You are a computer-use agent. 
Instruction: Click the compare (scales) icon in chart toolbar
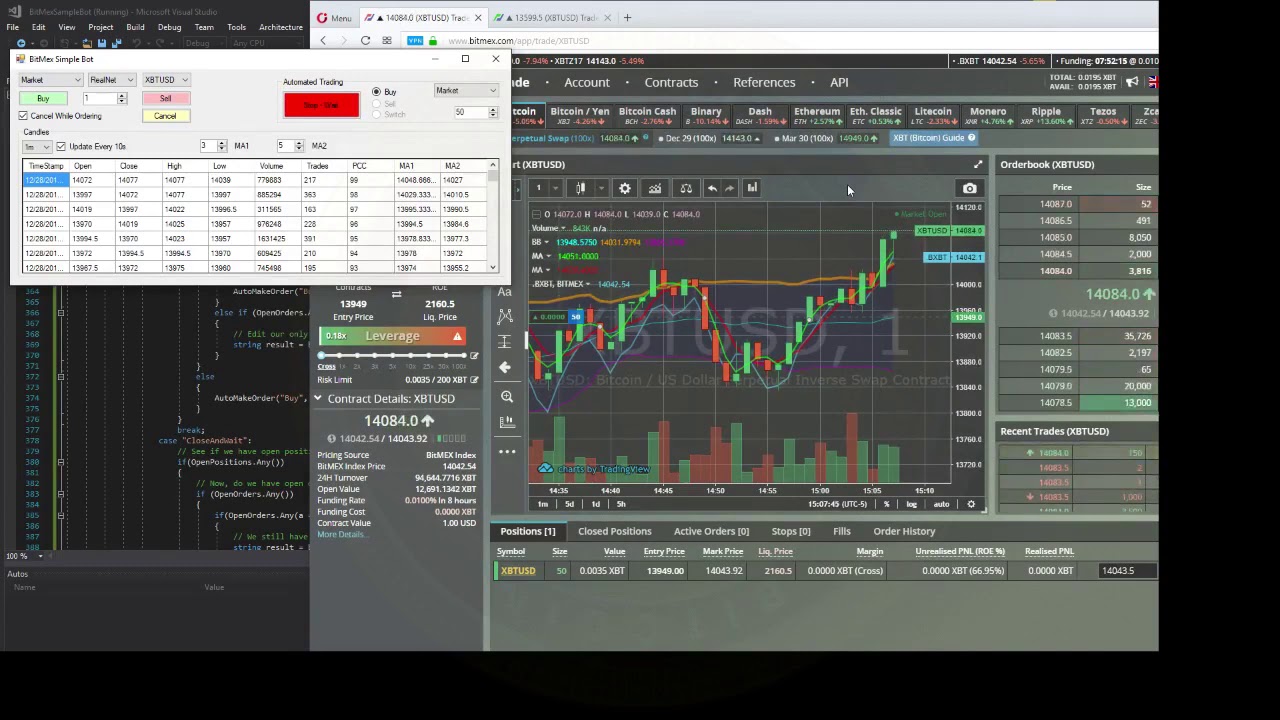(x=686, y=188)
